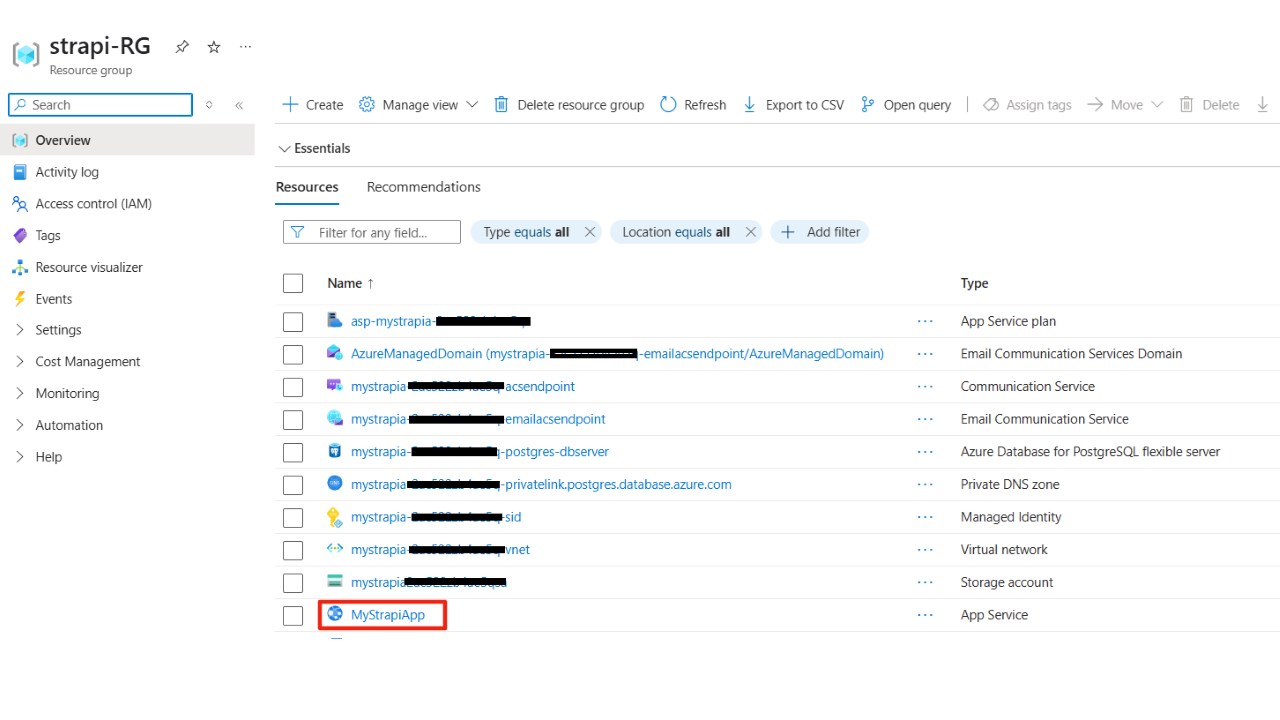The image size is (1280, 720).
Task: Click the 'Filter for any field...' input
Action: (372, 232)
